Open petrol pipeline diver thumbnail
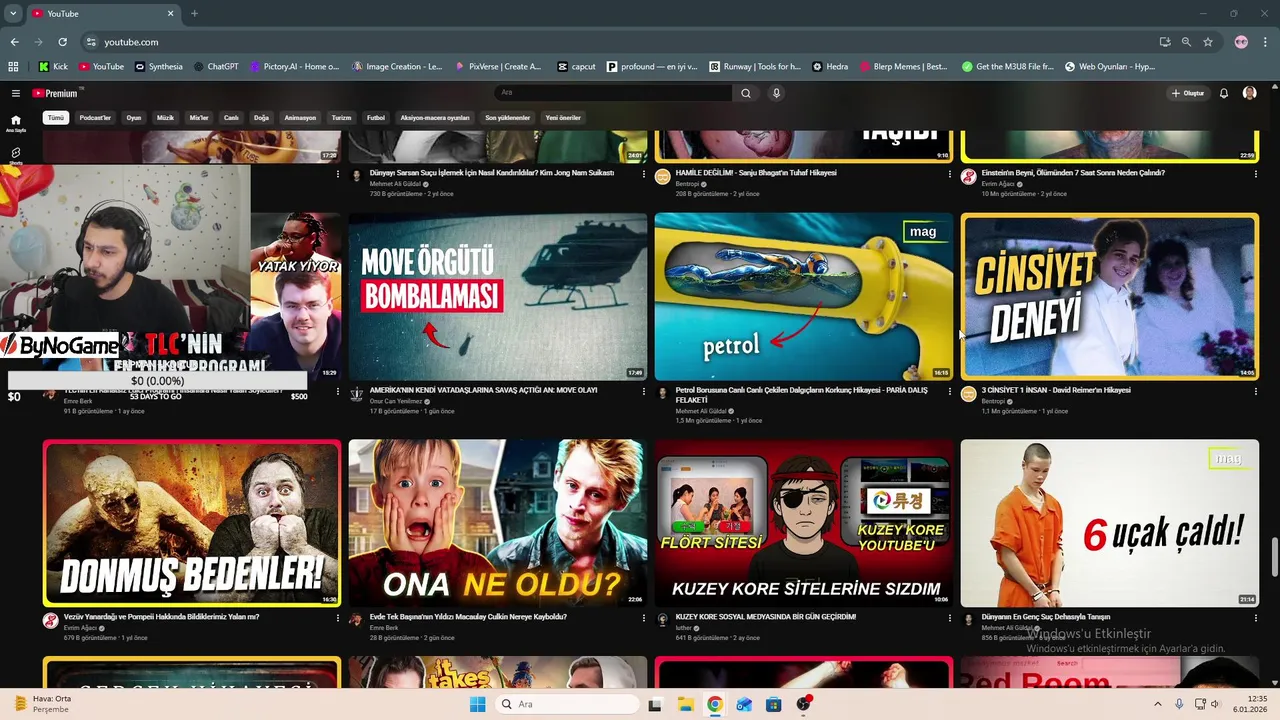1280x720 pixels. pos(804,296)
